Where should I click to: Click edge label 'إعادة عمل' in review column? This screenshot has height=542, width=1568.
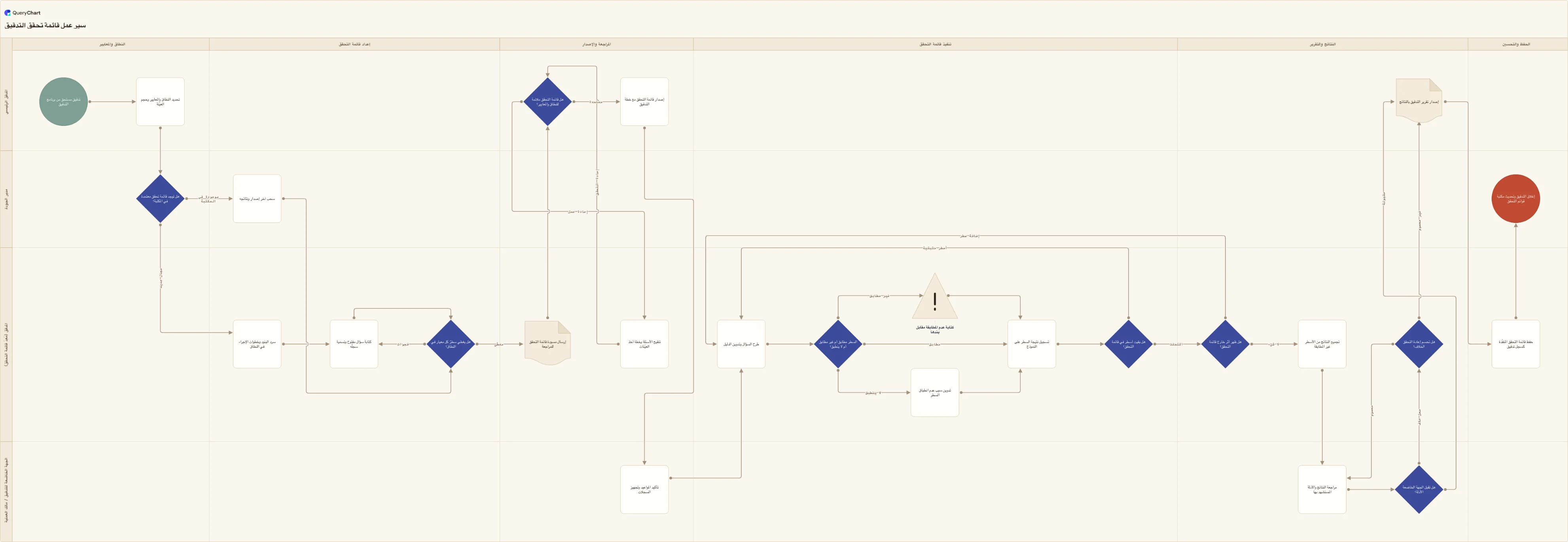coord(577,211)
